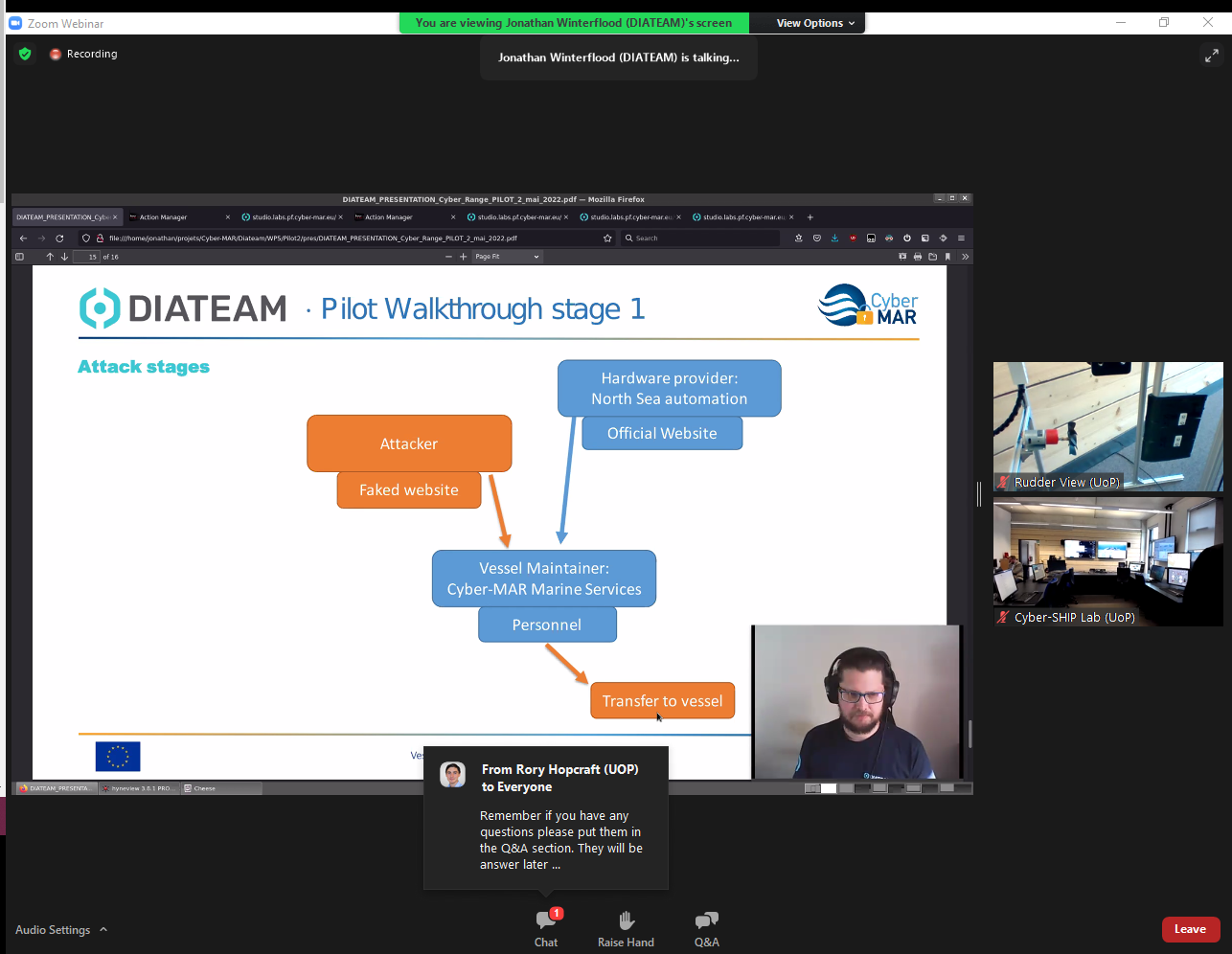Open the Page Fit zoom dropdown
The image size is (1232, 954).
[507, 257]
